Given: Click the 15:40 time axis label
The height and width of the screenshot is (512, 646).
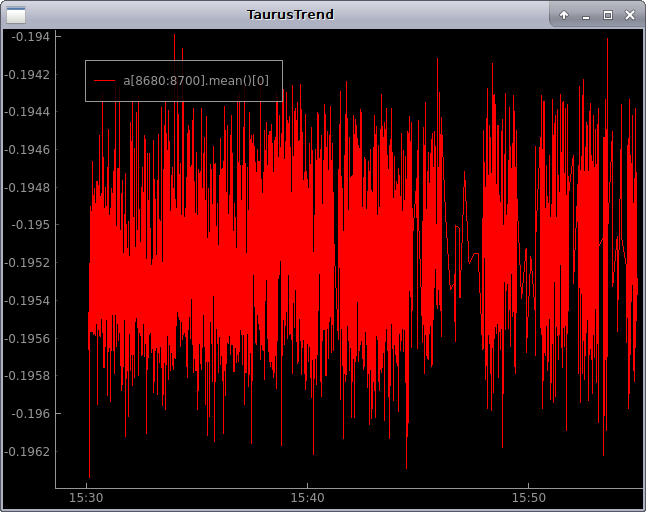Looking at the screenshot, I should (x=307, y=497).
